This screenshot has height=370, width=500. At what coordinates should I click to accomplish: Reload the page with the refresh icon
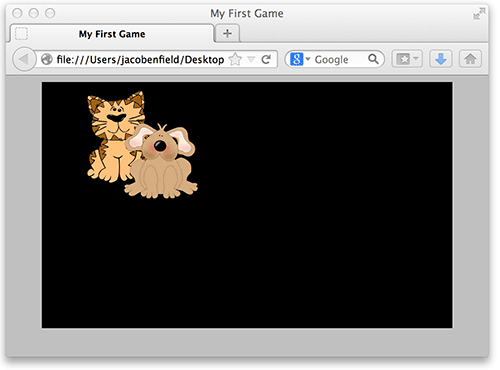pos(266,59)
